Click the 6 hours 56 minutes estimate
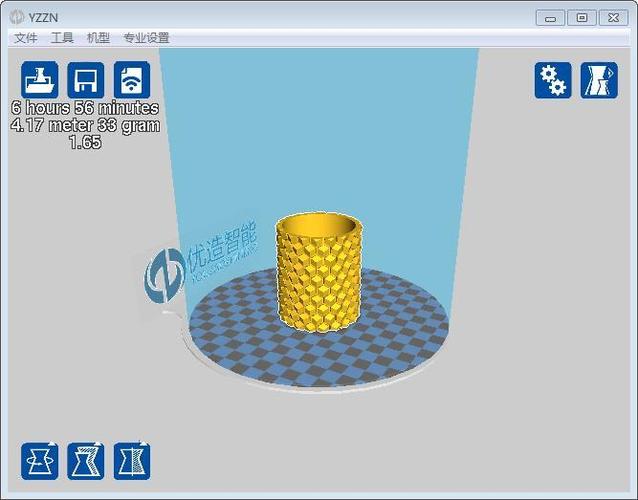638x500 pixels. (85, 108)
